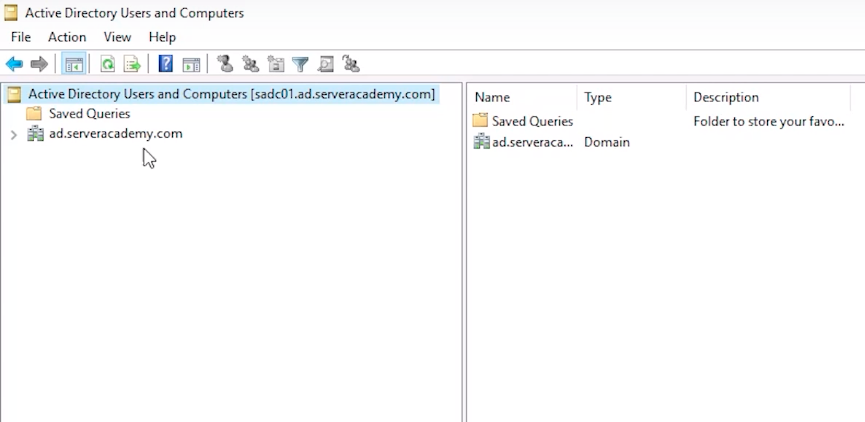Open the View menu

pyautogui.click(x=117, y=37)
